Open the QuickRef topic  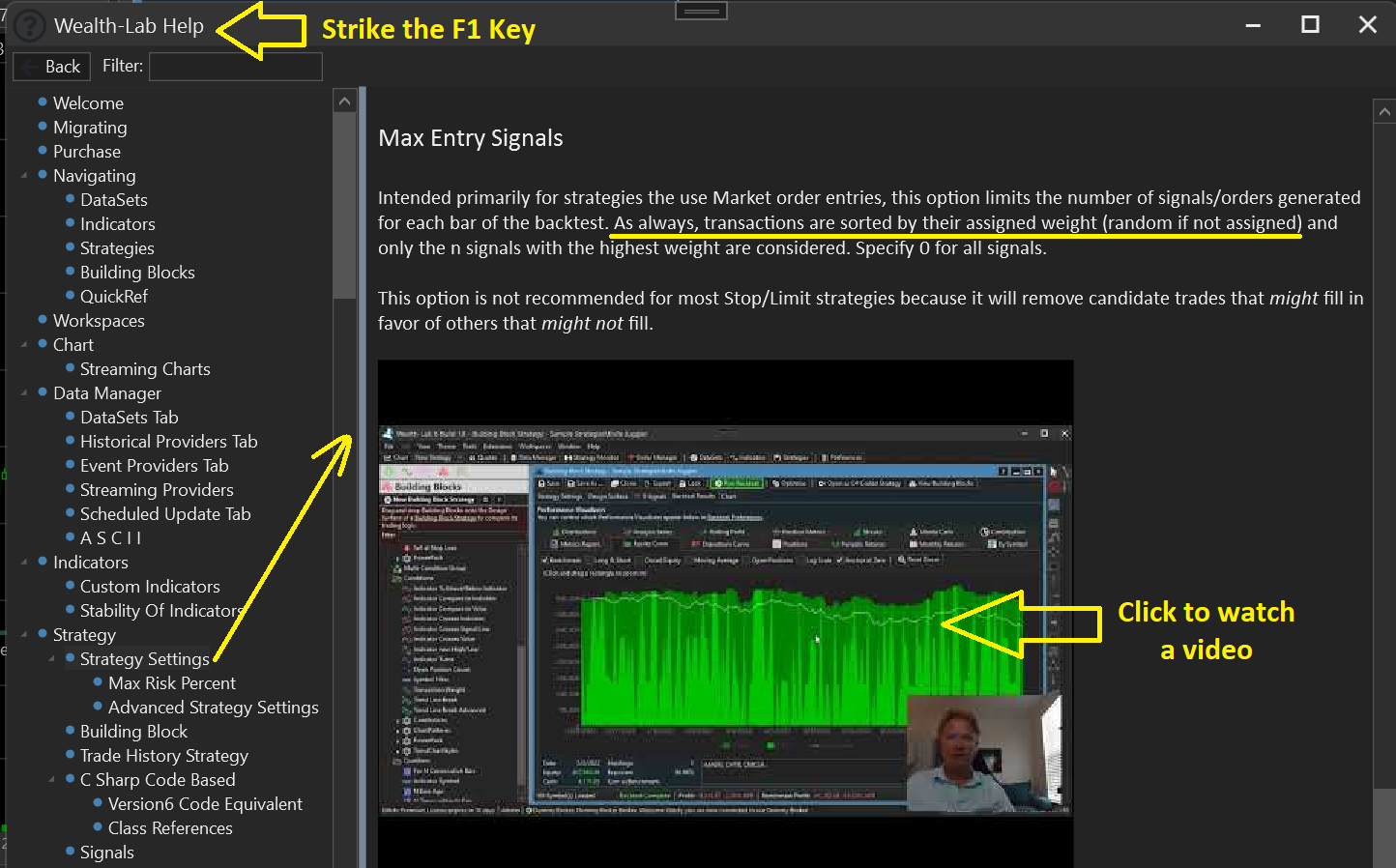point(114,297)
